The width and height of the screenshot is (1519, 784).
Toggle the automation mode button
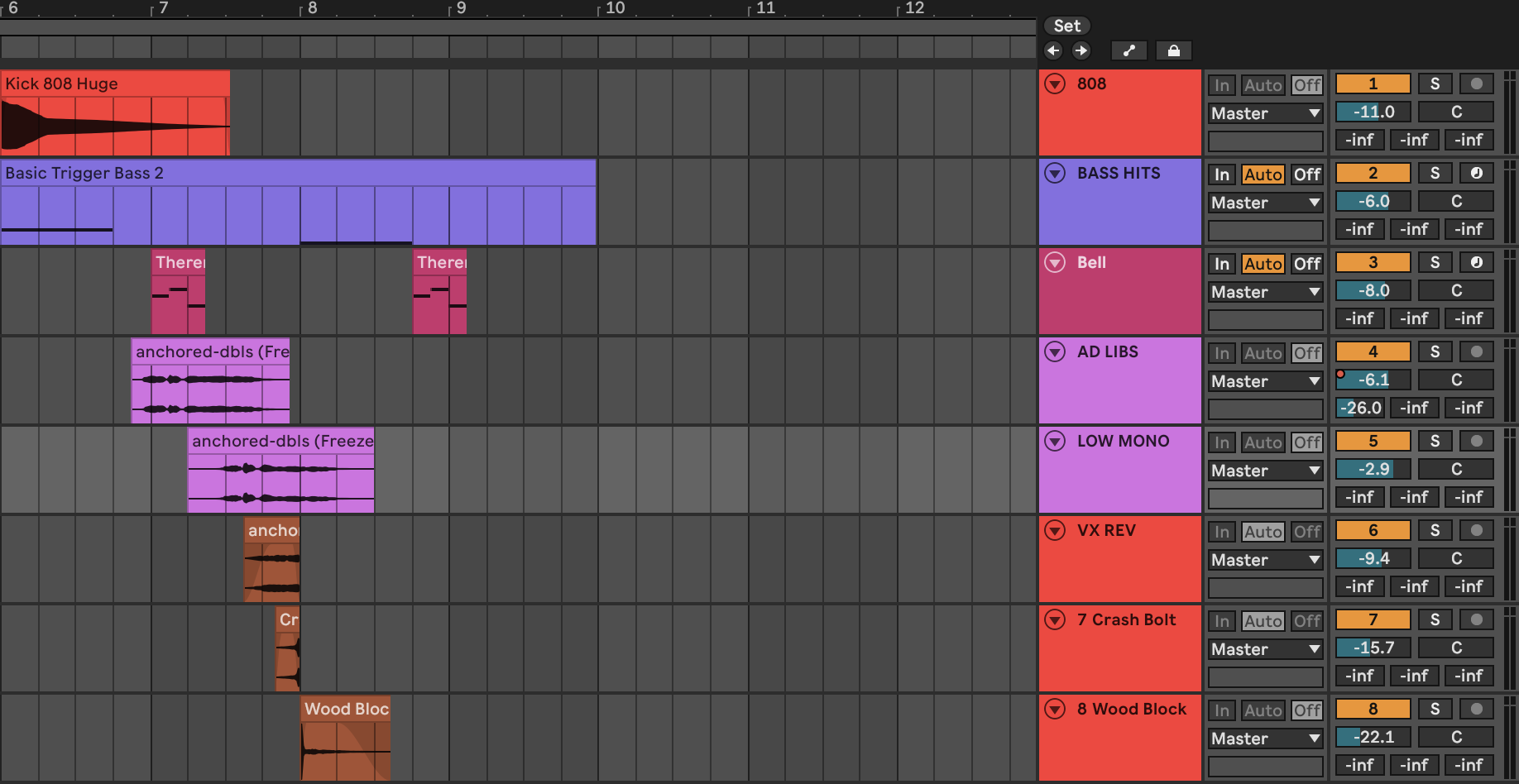click(1128, 50)
